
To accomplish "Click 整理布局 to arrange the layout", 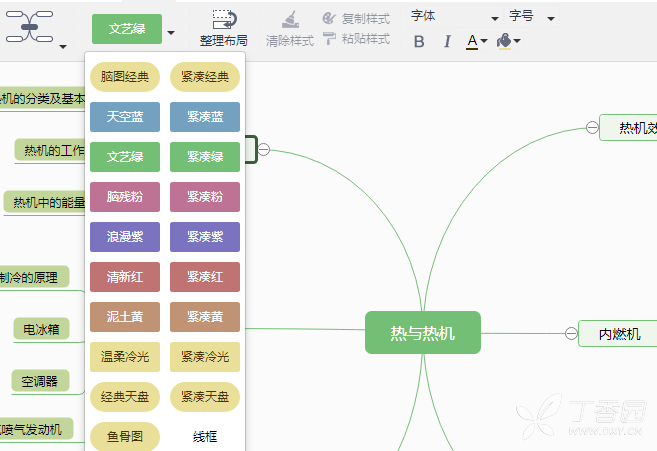I will (224, 29).
